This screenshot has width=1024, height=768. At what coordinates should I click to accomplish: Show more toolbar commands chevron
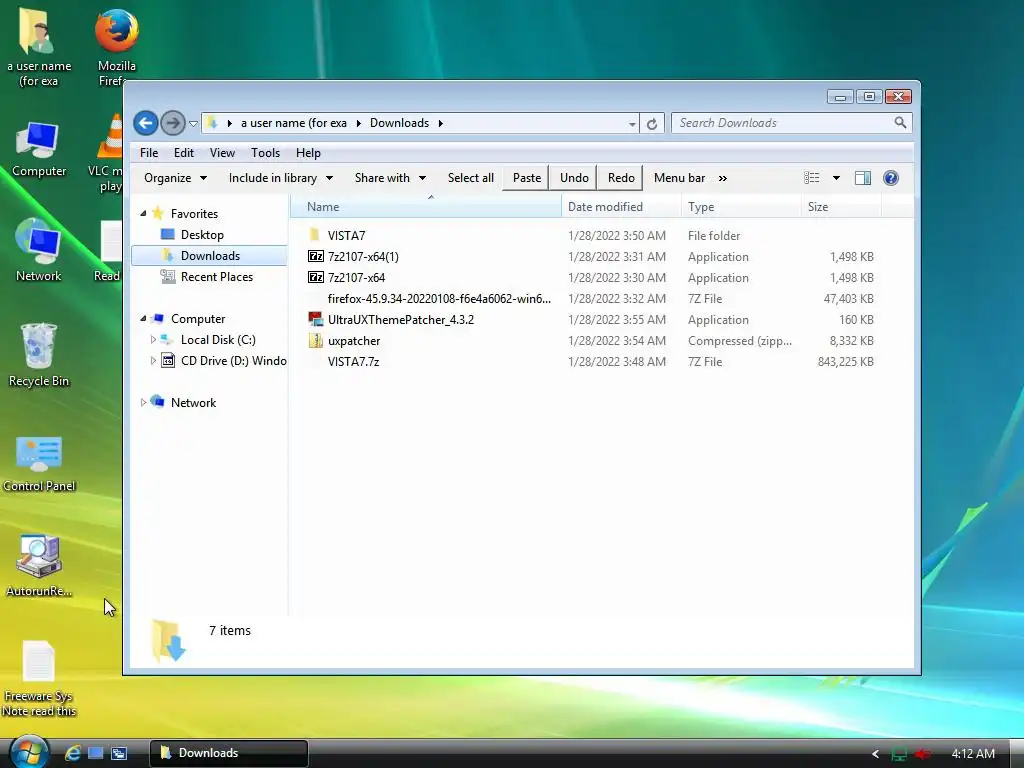click(x=723, y=178)
